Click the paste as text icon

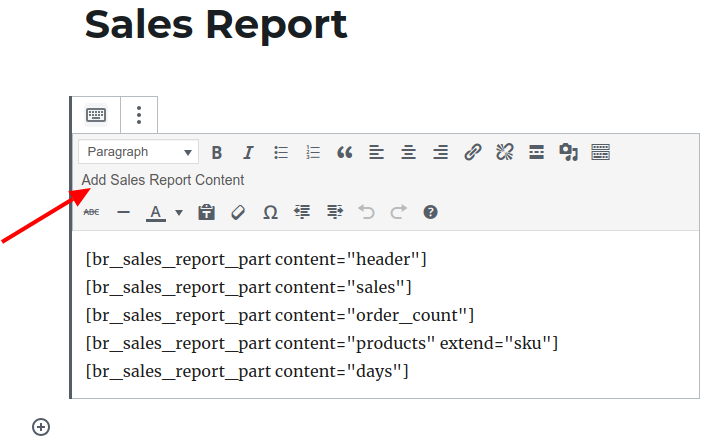click(206, 212)
